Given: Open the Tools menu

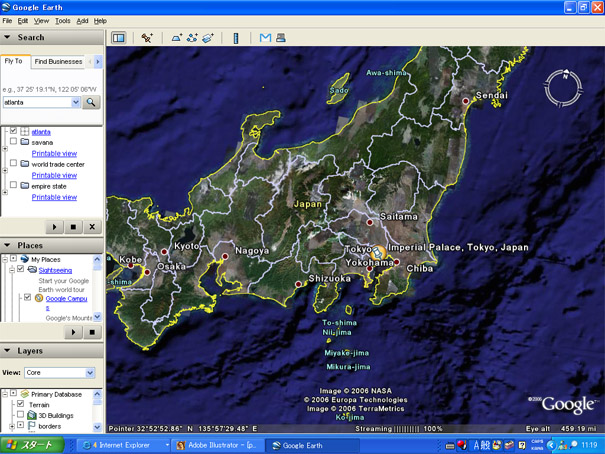Looking at the screenshot, I should 63,21.
